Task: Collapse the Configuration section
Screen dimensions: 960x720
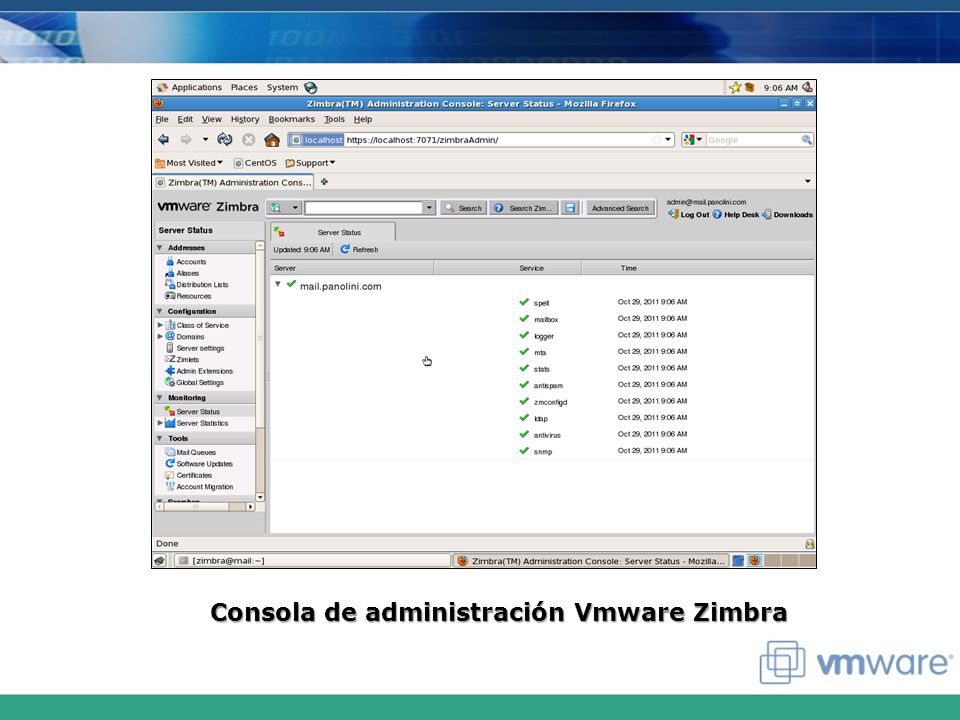Action: [160, 311]
